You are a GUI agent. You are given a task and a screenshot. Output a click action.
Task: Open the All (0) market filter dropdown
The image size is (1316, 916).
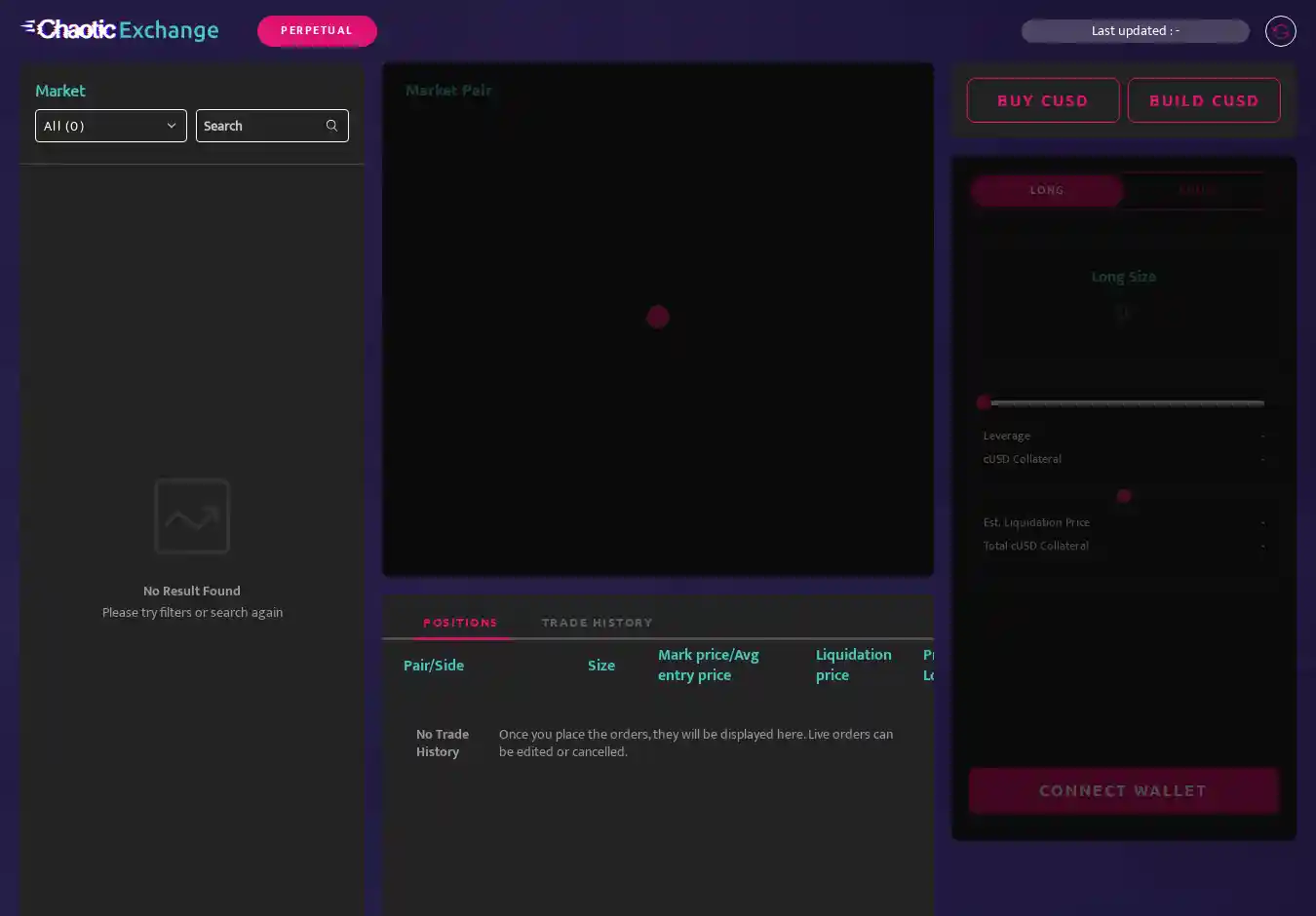coord(110,126)
